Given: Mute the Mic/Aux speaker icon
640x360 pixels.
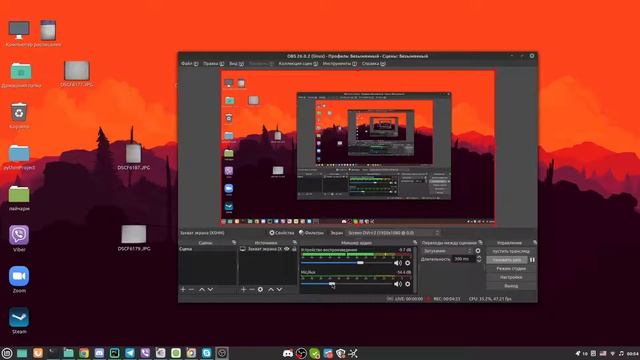Looking at the screenshot, I should [398, 284].
